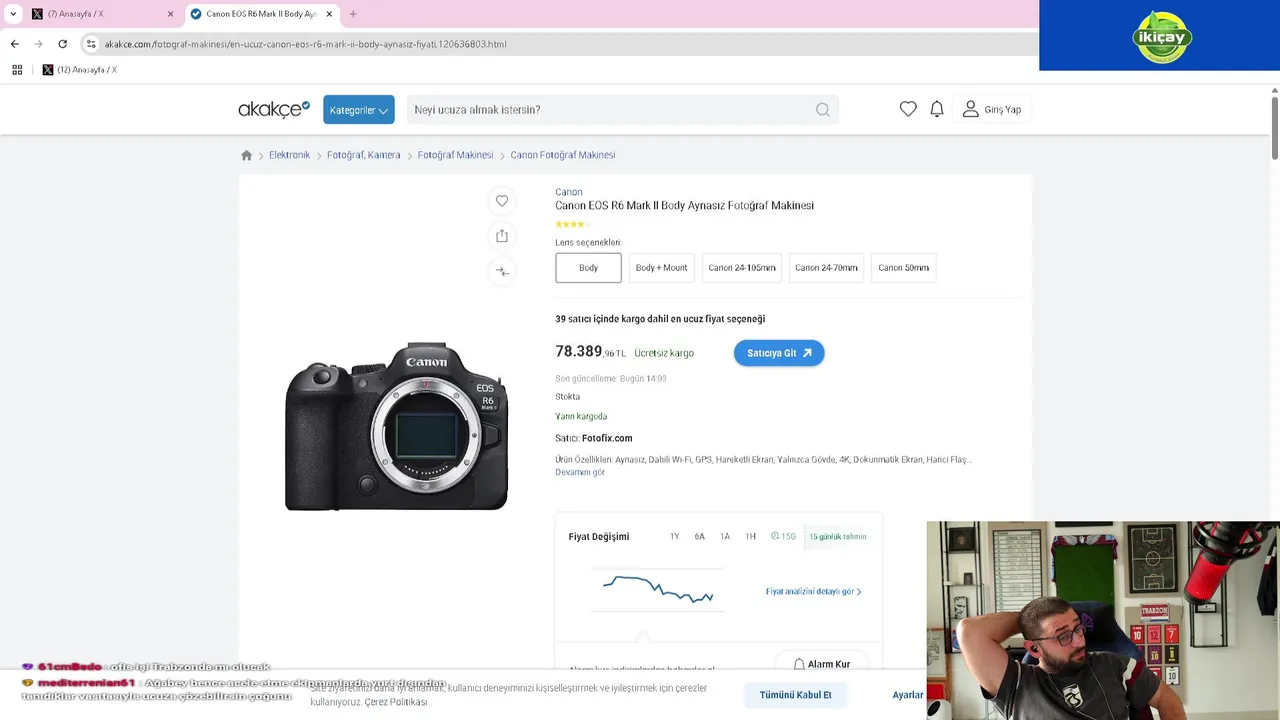Open favorites heart icon in header

click(908, 109)
